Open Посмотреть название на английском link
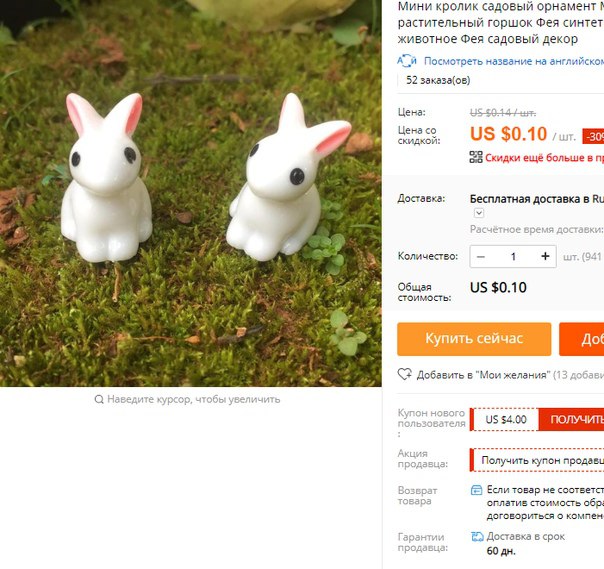The image size is (604, 569). (x=514, y=61)
